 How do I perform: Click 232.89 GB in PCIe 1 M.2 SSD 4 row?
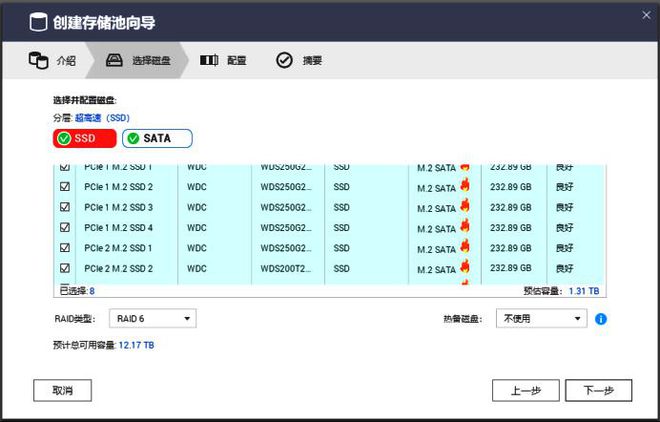pyautogui.click(x=511, y=228)
